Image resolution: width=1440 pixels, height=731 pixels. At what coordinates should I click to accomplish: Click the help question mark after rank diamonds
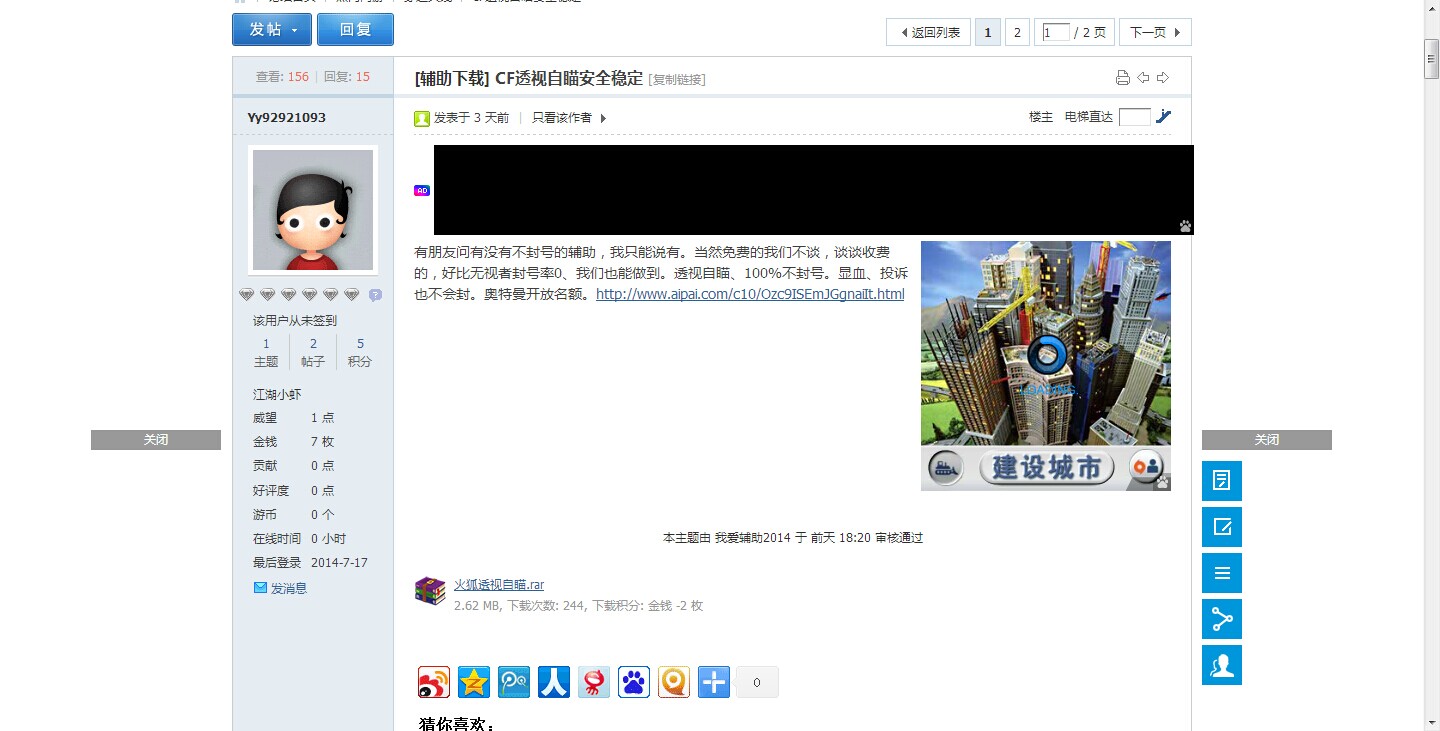(375, 295)
